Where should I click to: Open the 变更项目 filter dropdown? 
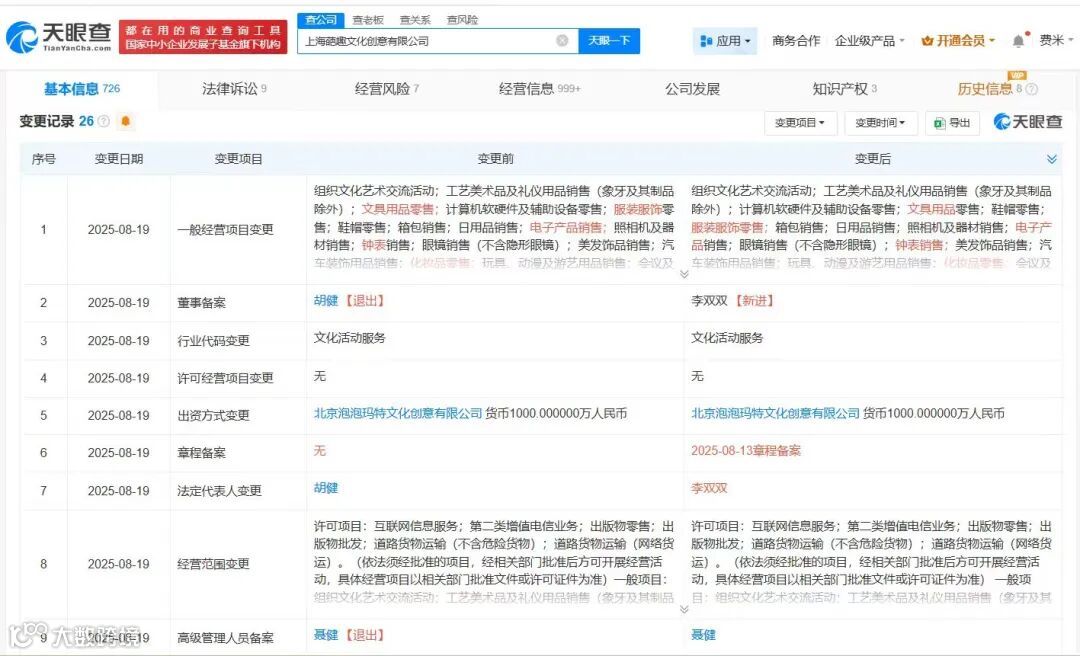(800, 123)
